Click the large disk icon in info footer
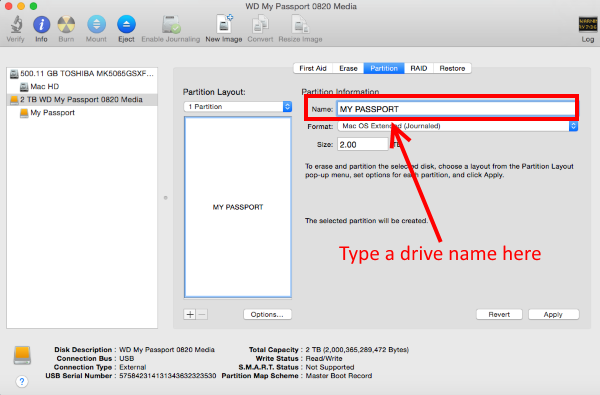Viewport: 600px width, 395px height. [x=22, y=355]
